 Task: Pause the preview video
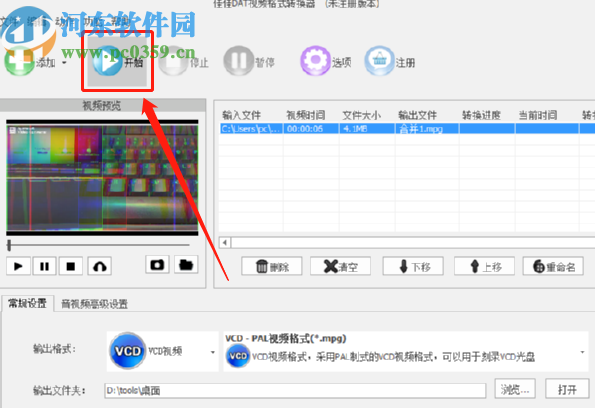[44, 266]
